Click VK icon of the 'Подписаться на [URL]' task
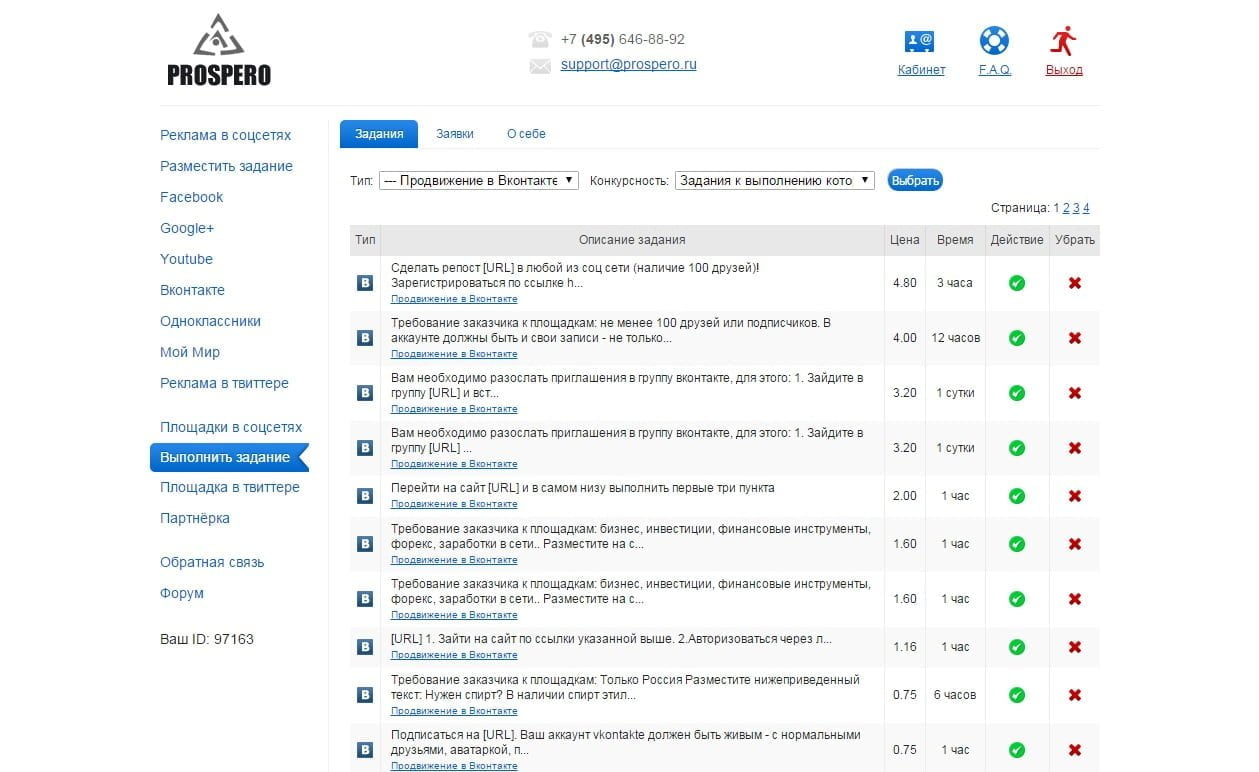This screenshot has height=772, width=1259. tap(365, 750)
